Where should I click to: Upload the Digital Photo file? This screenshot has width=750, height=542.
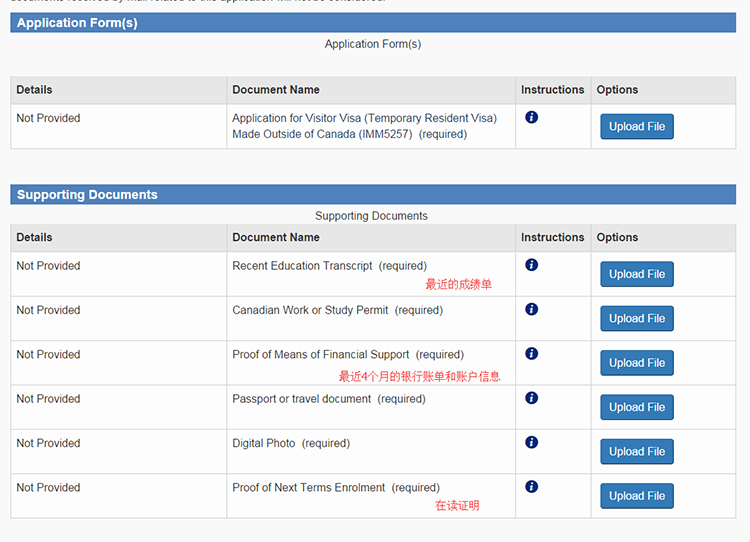click(637, 451)
